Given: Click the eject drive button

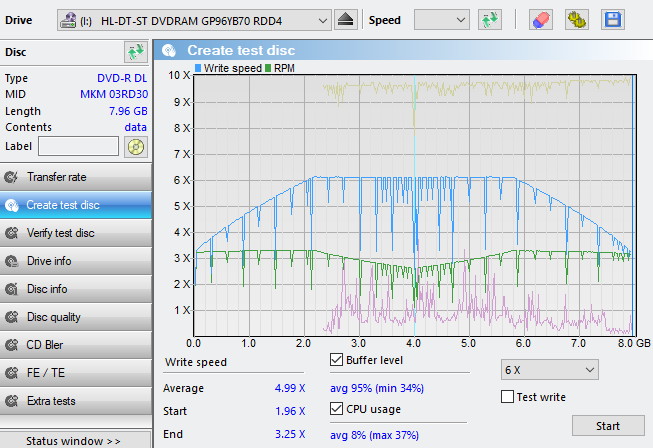Looking at the screenshot, I should coord(346,20).
